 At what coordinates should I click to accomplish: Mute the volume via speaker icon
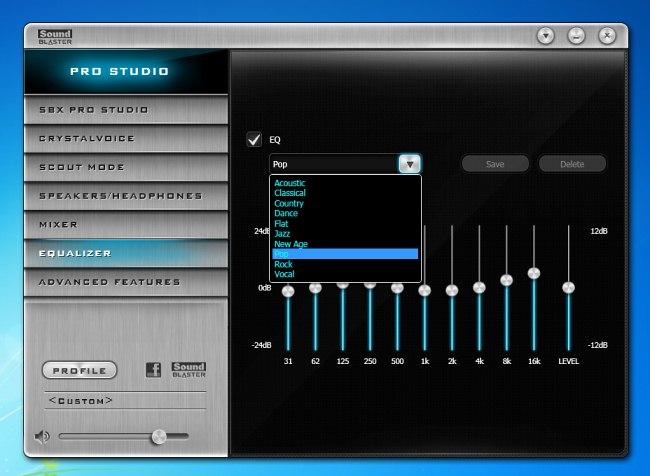(42, 436)
